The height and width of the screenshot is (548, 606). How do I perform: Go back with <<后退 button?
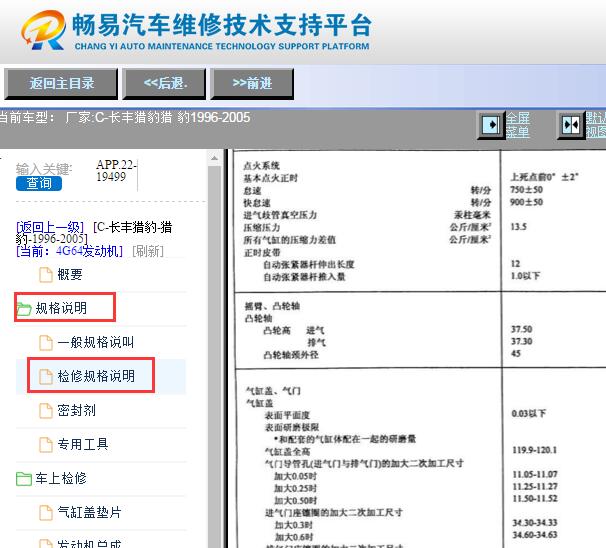(x=164, y=83)
